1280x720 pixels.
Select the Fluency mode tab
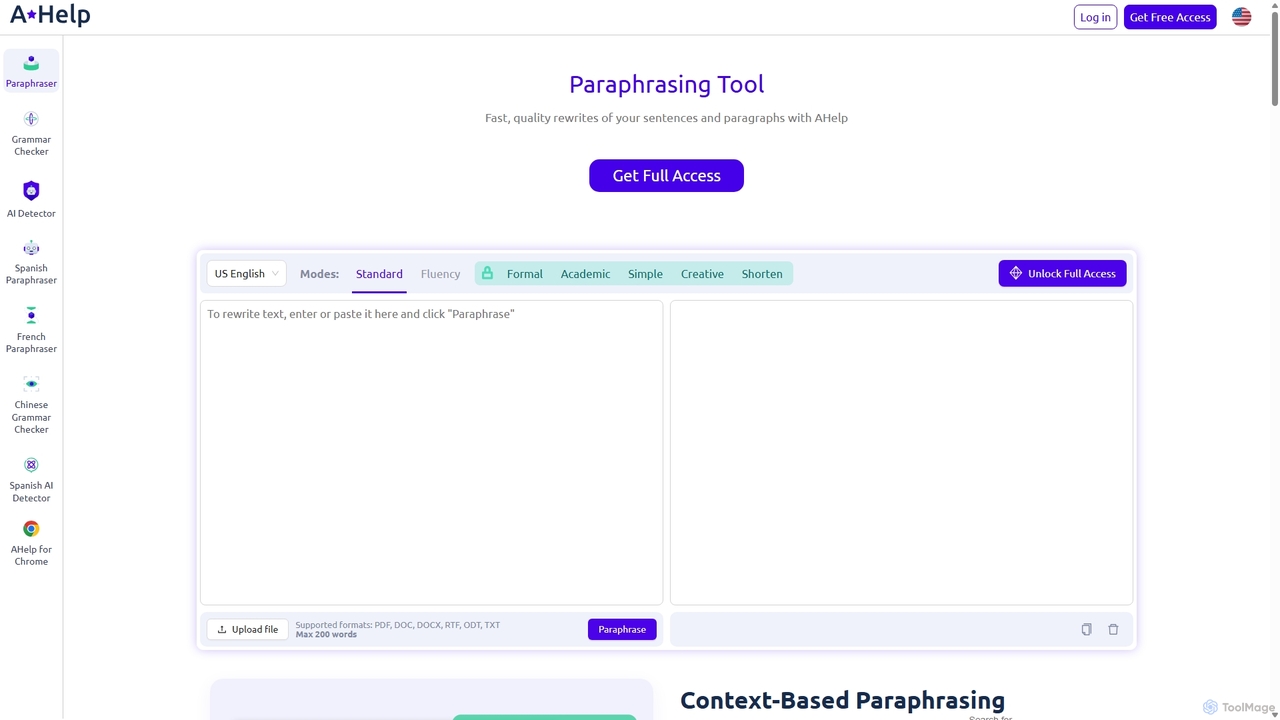pyautogui.click(x=440, y=274)
